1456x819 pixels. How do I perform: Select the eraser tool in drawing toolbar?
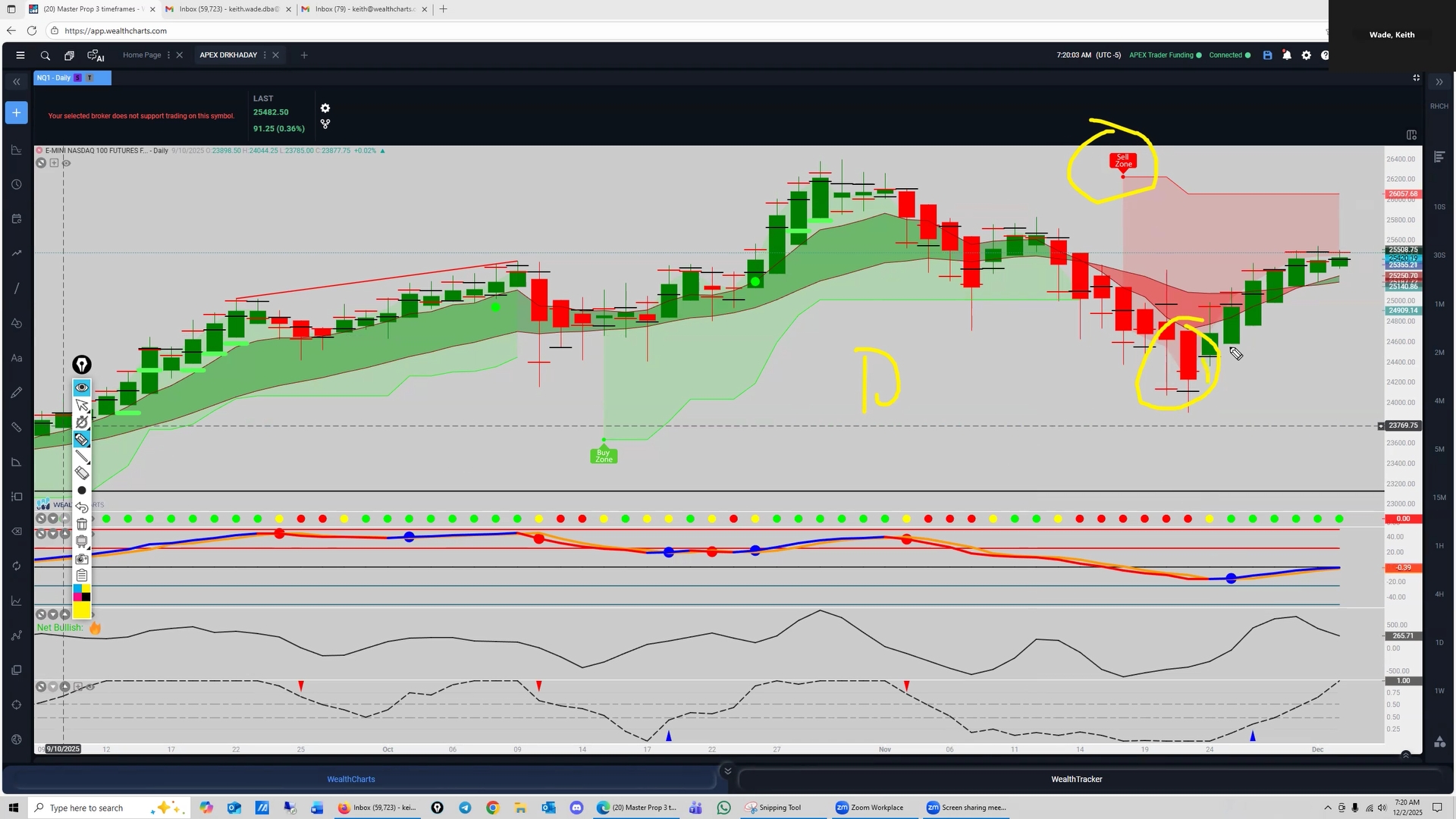point(82,473)
